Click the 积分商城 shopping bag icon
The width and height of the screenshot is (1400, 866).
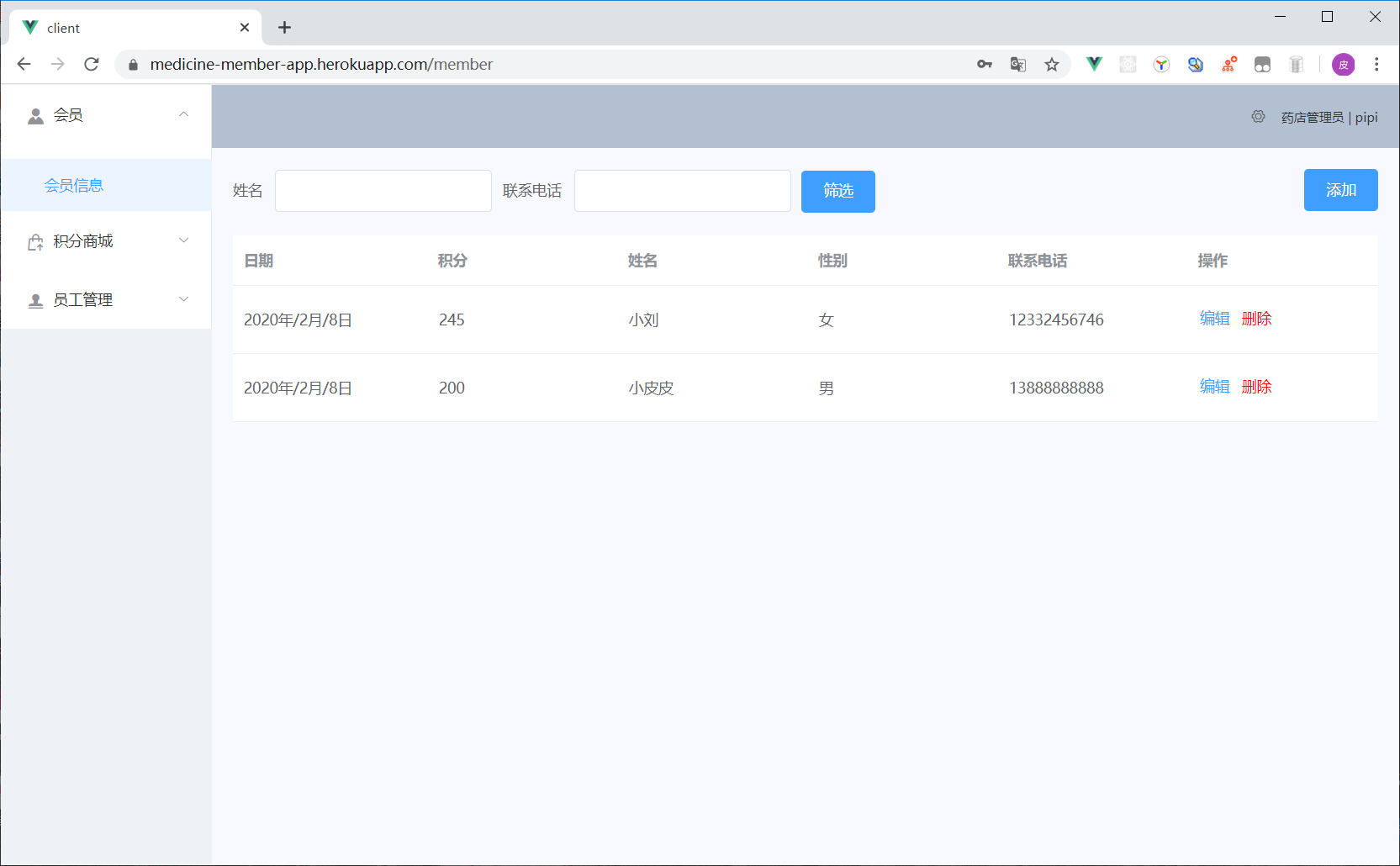pos(35,242)
